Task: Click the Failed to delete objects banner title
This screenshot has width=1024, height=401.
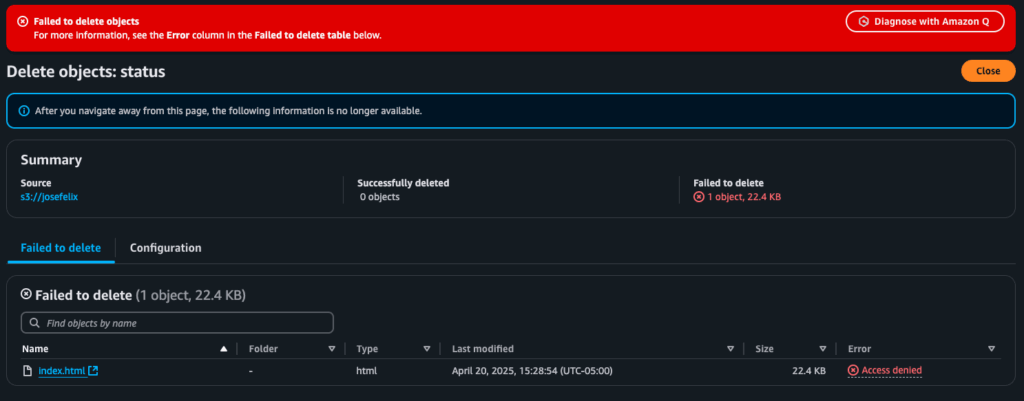Action: 86,22
